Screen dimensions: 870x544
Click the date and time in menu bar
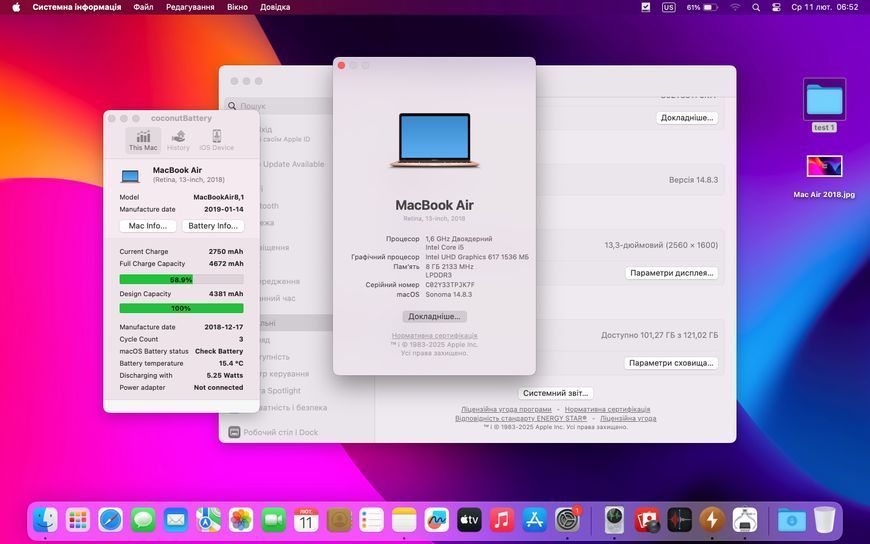pos(825,7)
